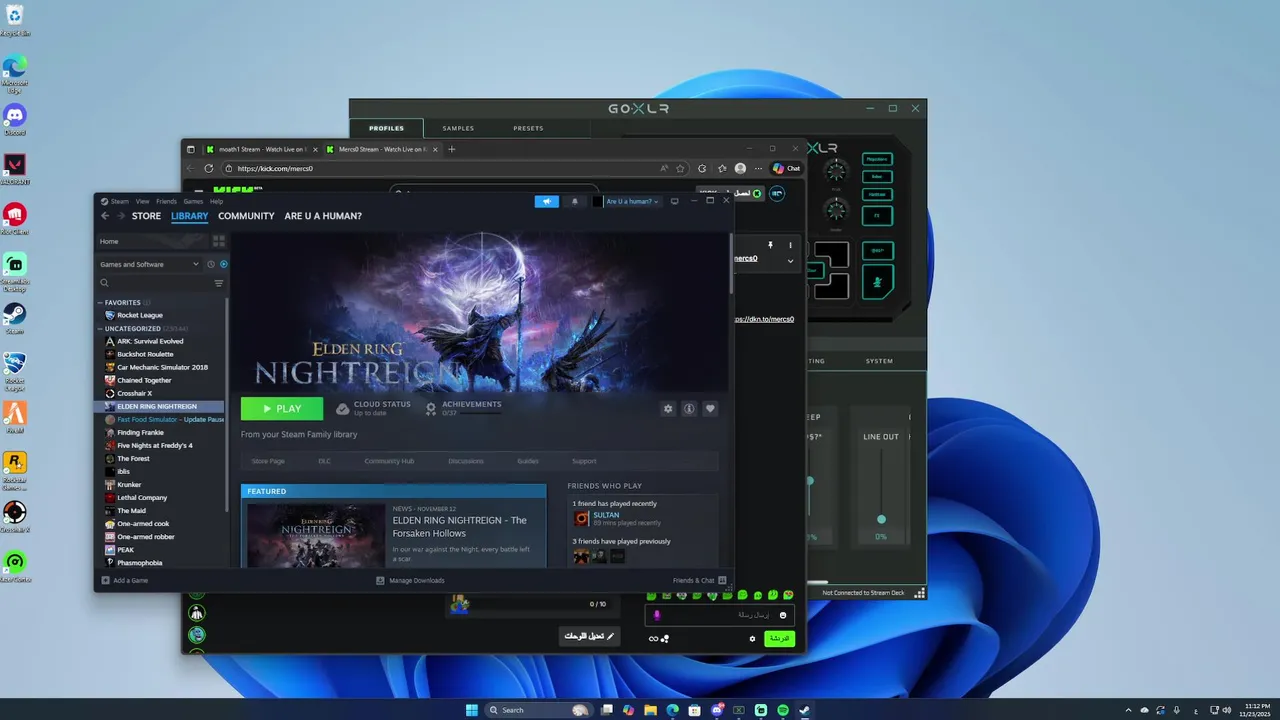Open the ARE U A HUMAN? profile tab
This screenshot has height=720, width=1280.
pyautogui.click(x=323, y=216)
